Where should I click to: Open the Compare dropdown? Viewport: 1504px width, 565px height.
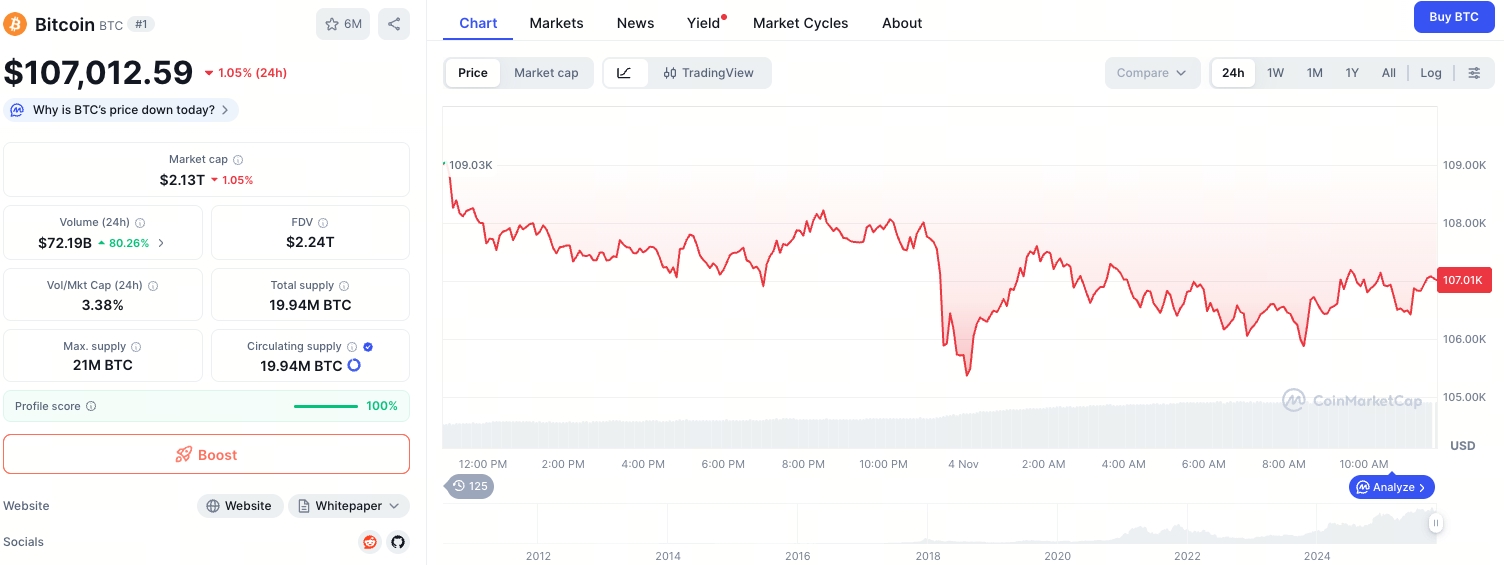coord(1152,73)
